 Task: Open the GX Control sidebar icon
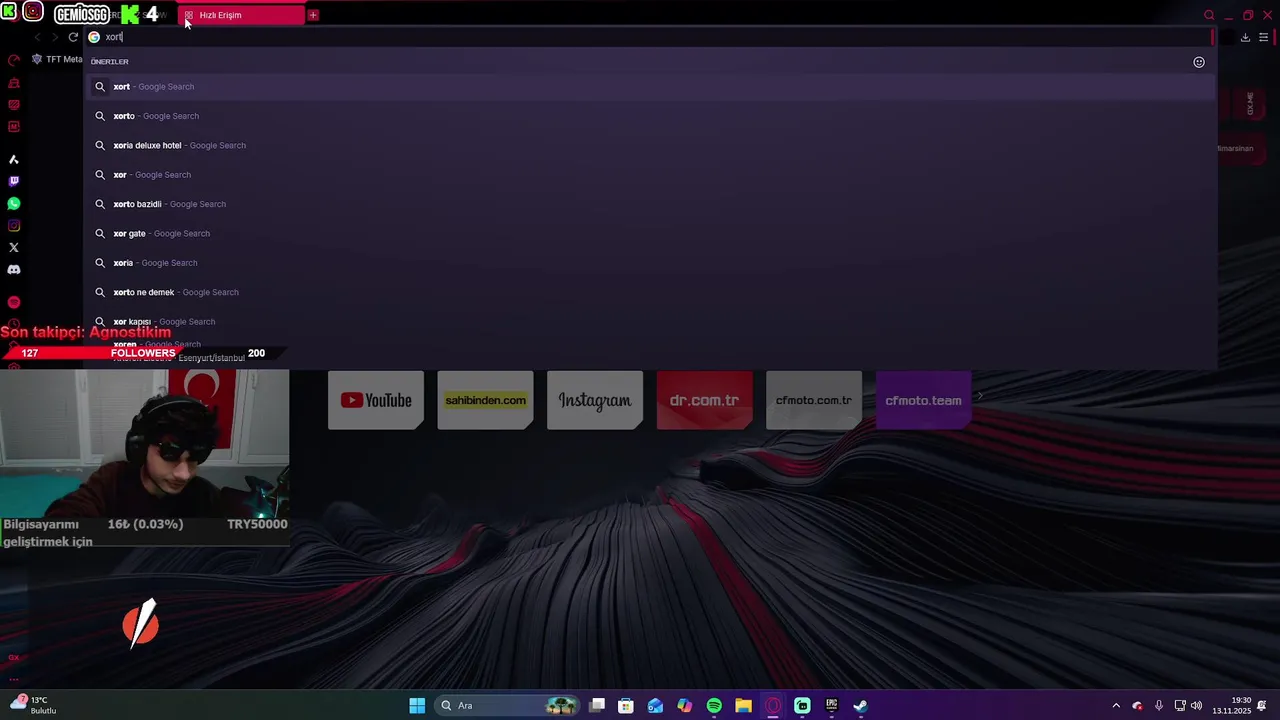coord(14,60)
